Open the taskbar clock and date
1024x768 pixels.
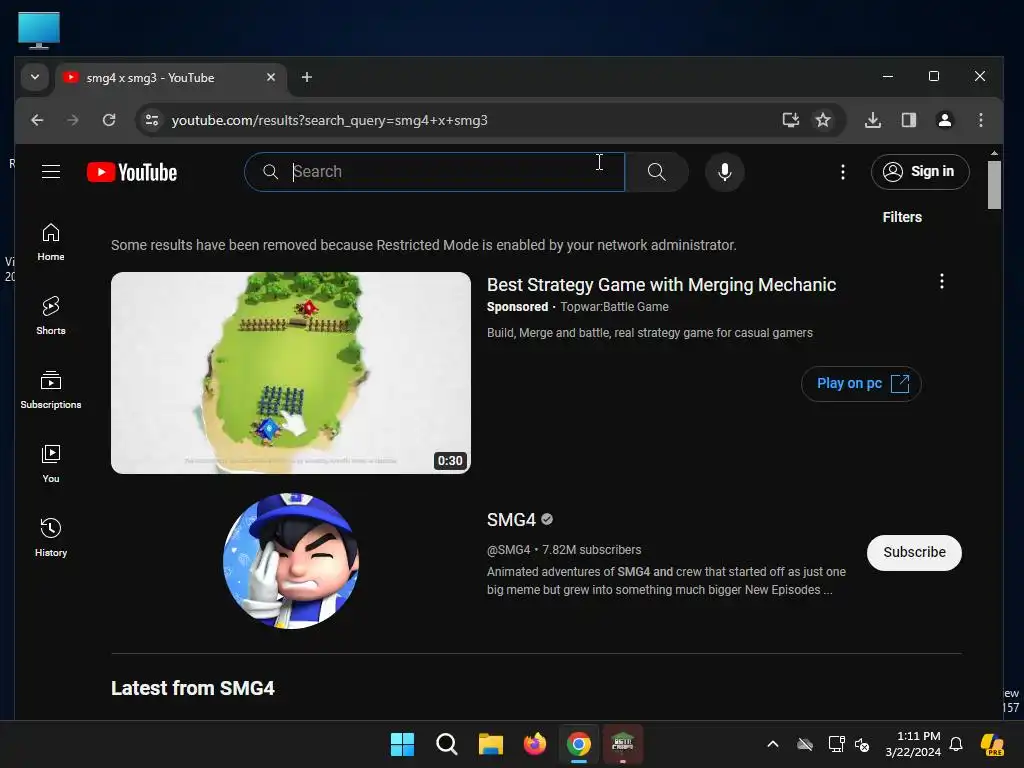click(x=913, y=744)
